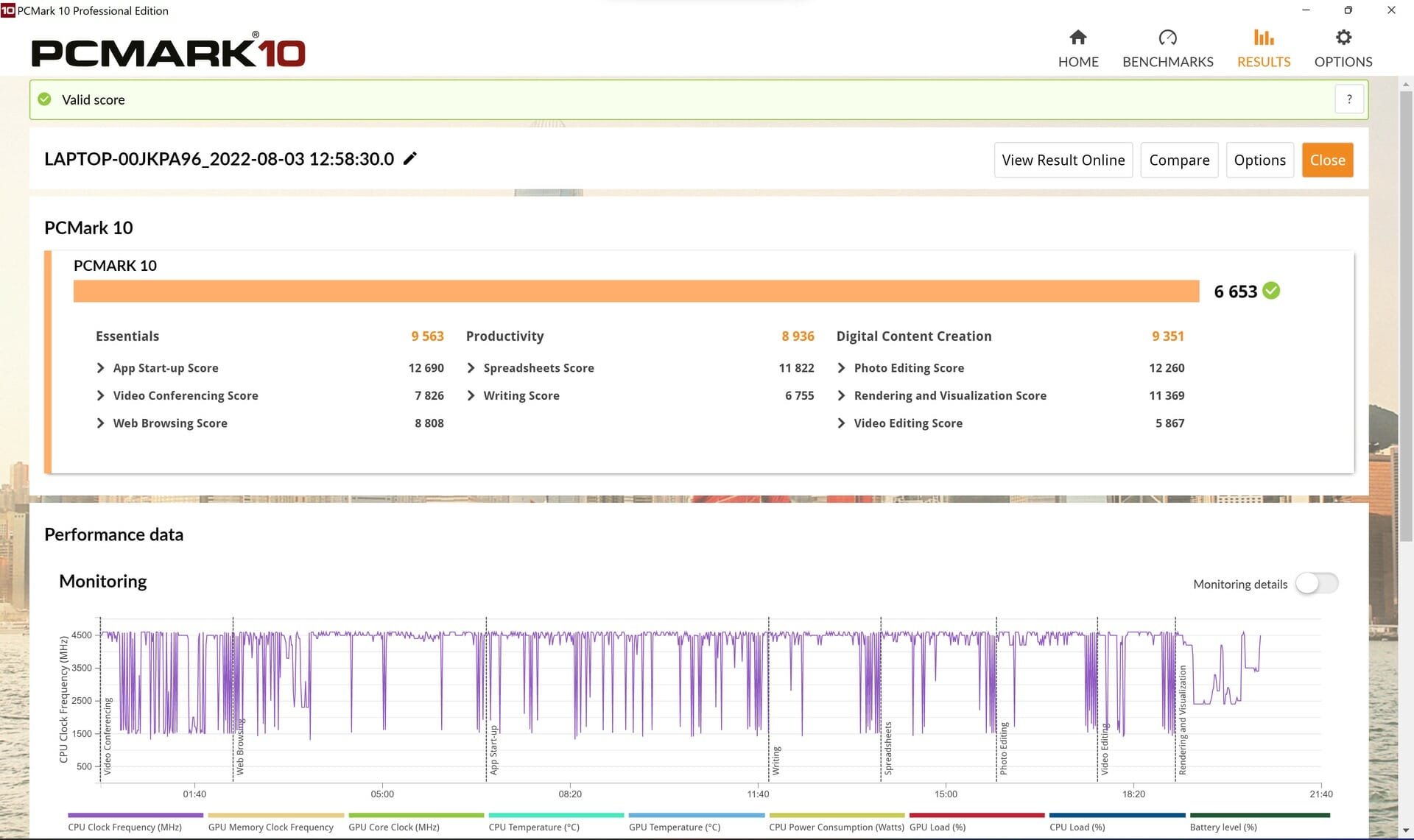Click the green check beside score 6 653
The image size is (1414, 840).
tap(1271, 291)
